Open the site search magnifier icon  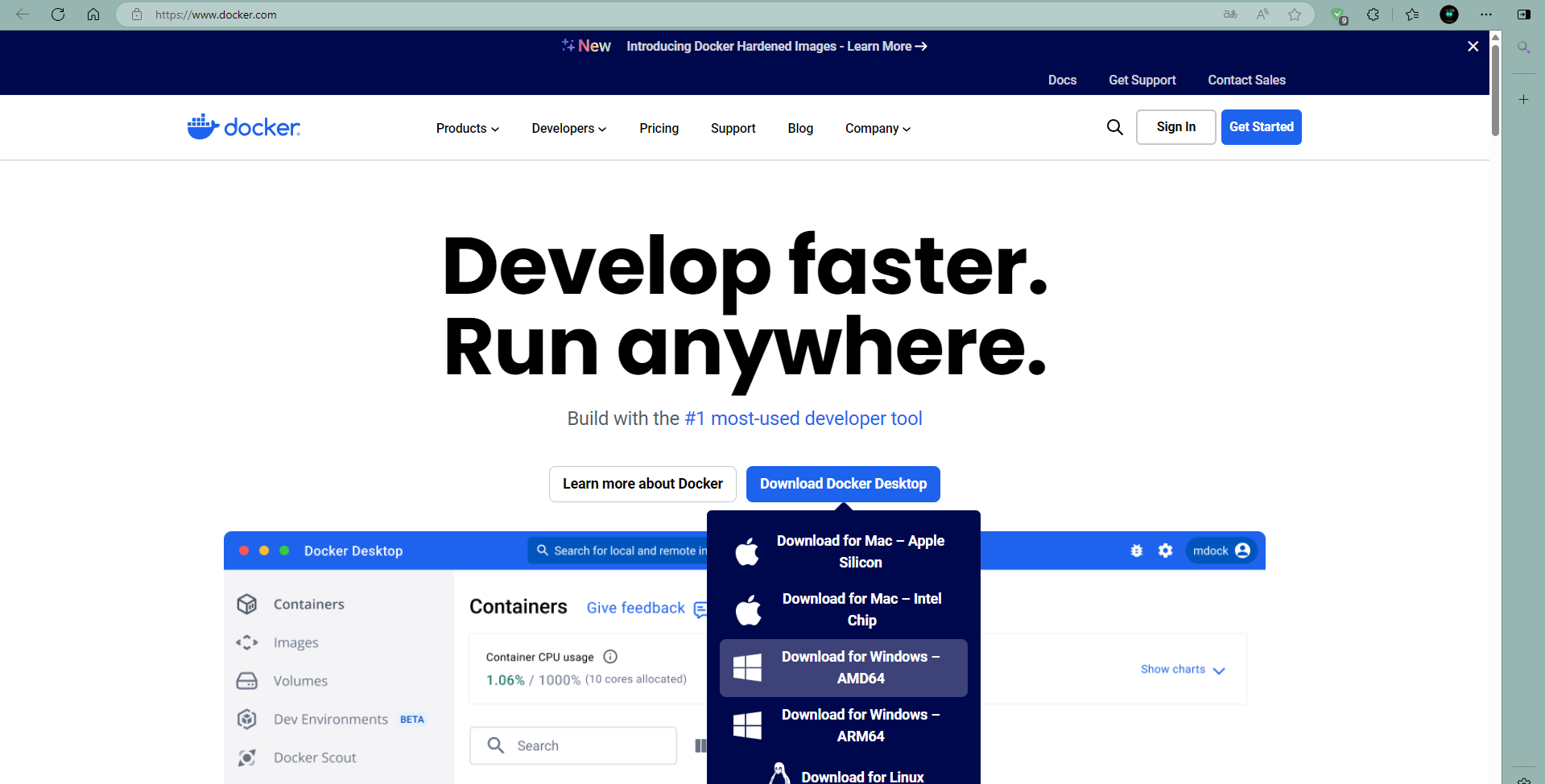[1115, 127]
